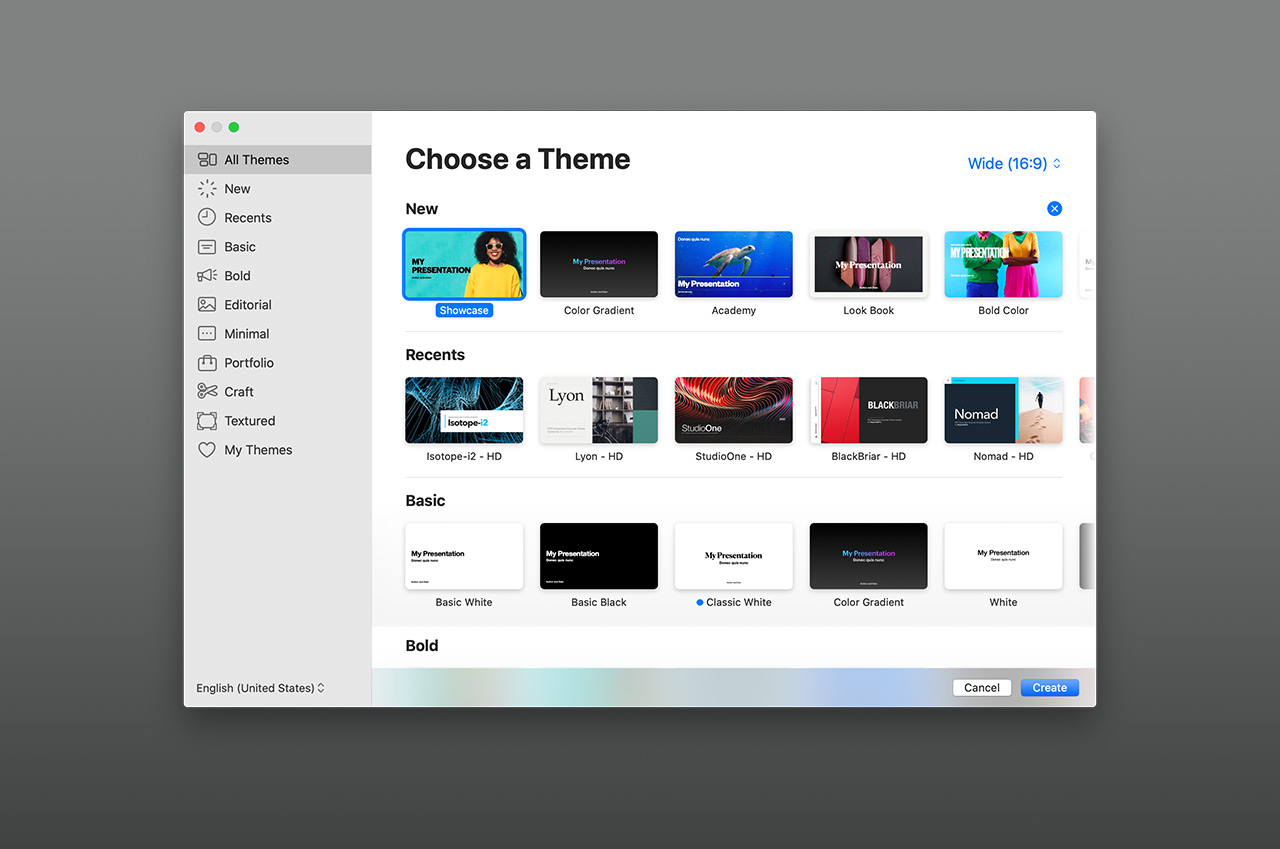Click the All Themes grid icon
This screenshot has height=849, width=1280.
click(x=207, y=160)
